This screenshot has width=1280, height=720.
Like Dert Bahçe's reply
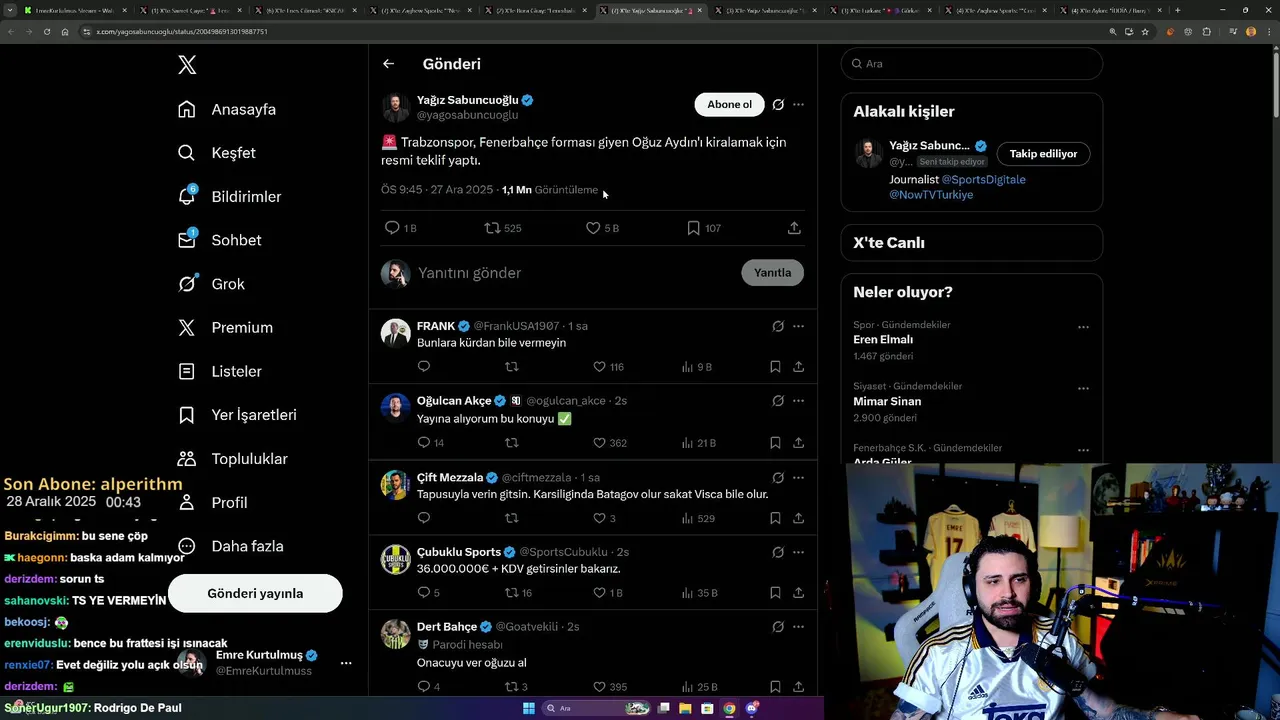[x=599, y=687]
